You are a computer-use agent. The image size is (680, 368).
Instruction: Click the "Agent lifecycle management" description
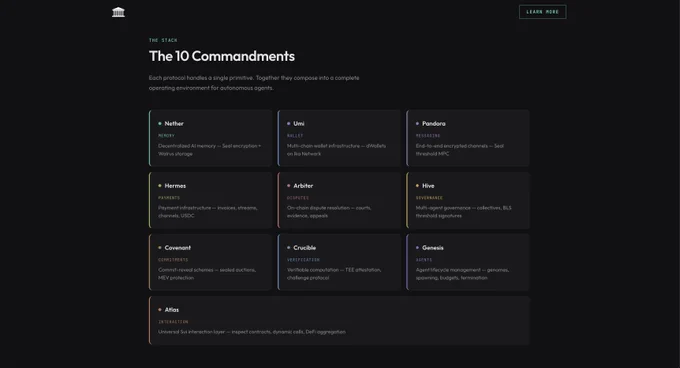462,274
